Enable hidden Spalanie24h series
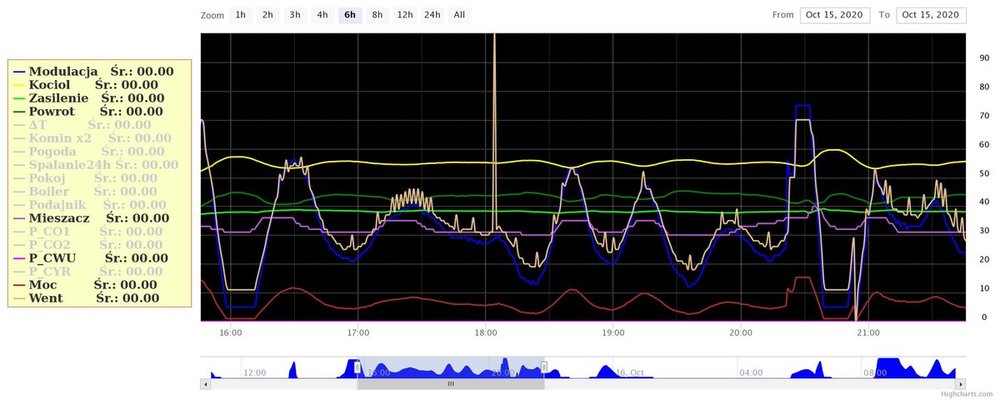This screenshot has height=400, width=1000. tap(96, 165)
